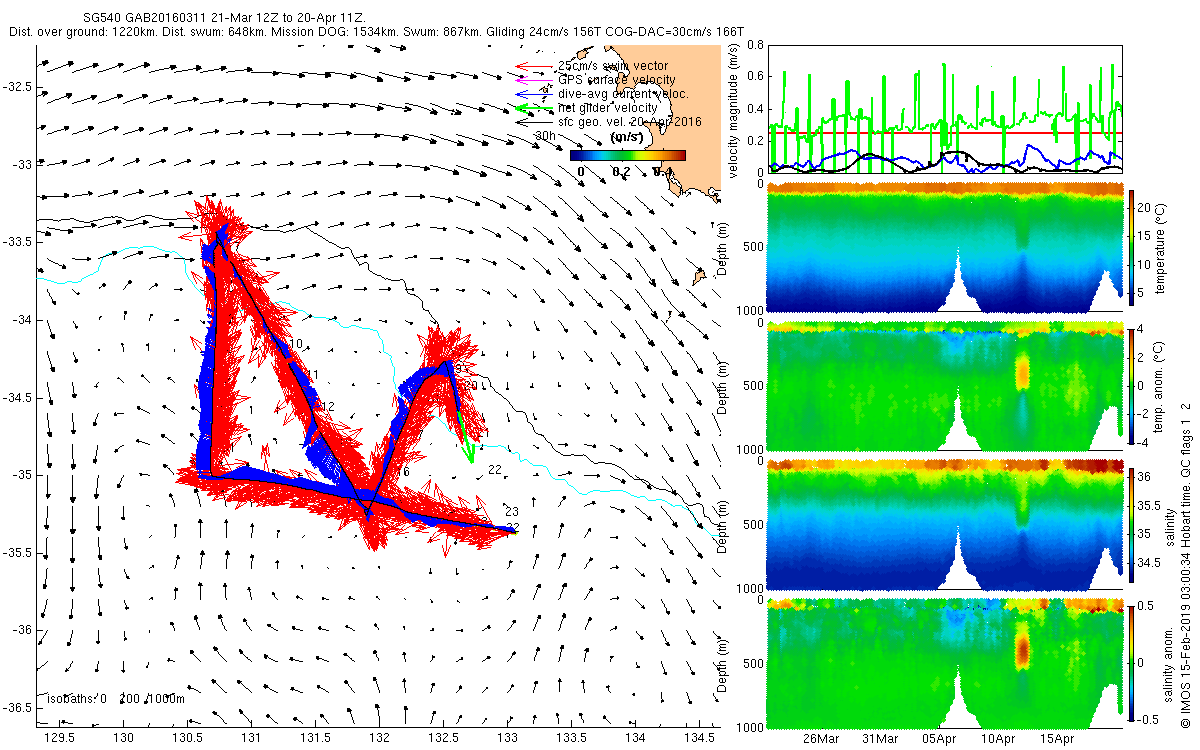Click longitude tick '131.5' on map axis

(316, 738)
